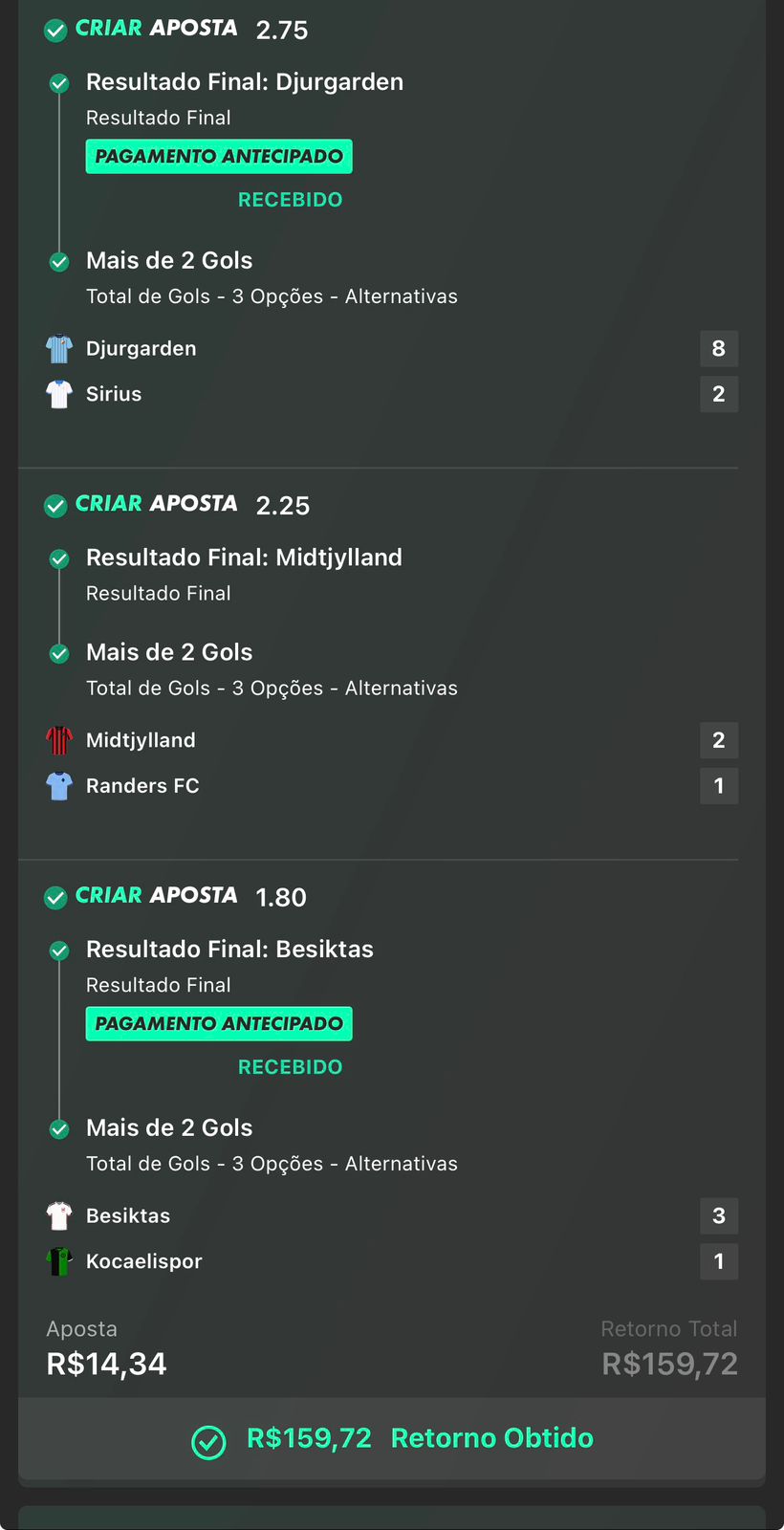Click the checkmark icon beside Retorno Obtido

point(208,1442)
